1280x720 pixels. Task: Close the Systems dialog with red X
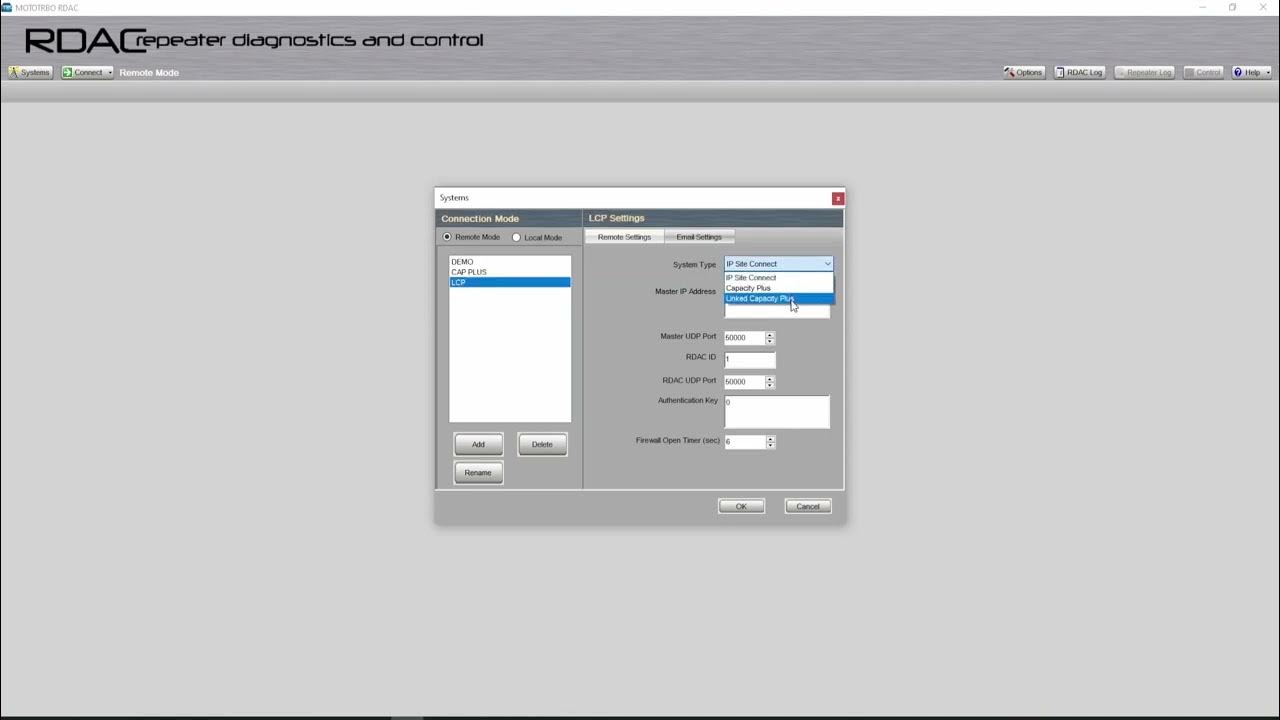coord(838,198)
